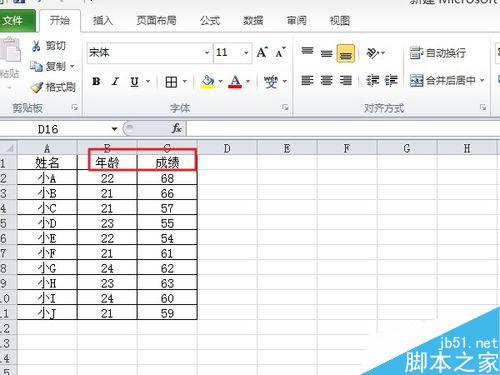Click the Select All corner triangle

[x=9, y=148]
